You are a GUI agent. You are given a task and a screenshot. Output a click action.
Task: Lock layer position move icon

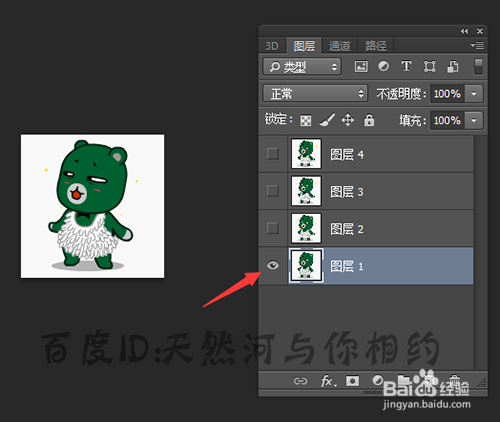coord(347,120)
